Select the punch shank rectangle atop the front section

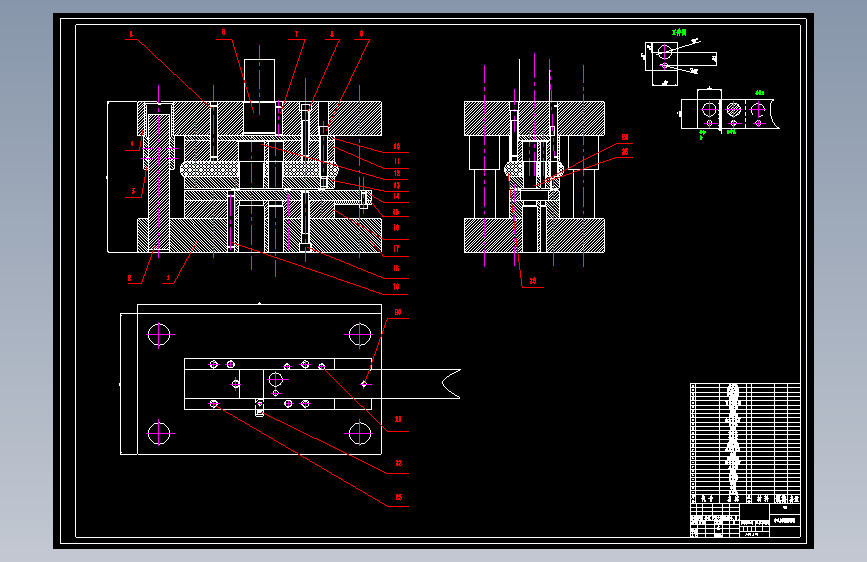(259, 80)
